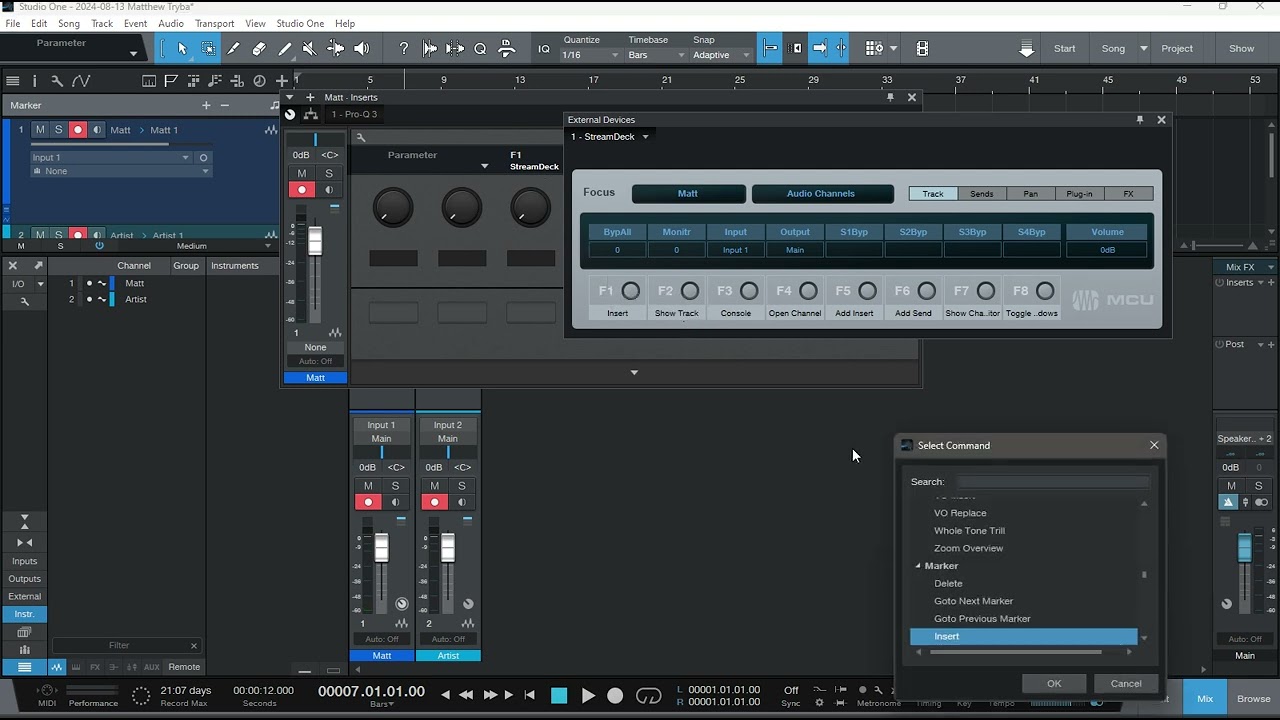1280x720 pixels.
Task: Toggle Autoscroll arrow button
Action: click(x=820, y=48)
